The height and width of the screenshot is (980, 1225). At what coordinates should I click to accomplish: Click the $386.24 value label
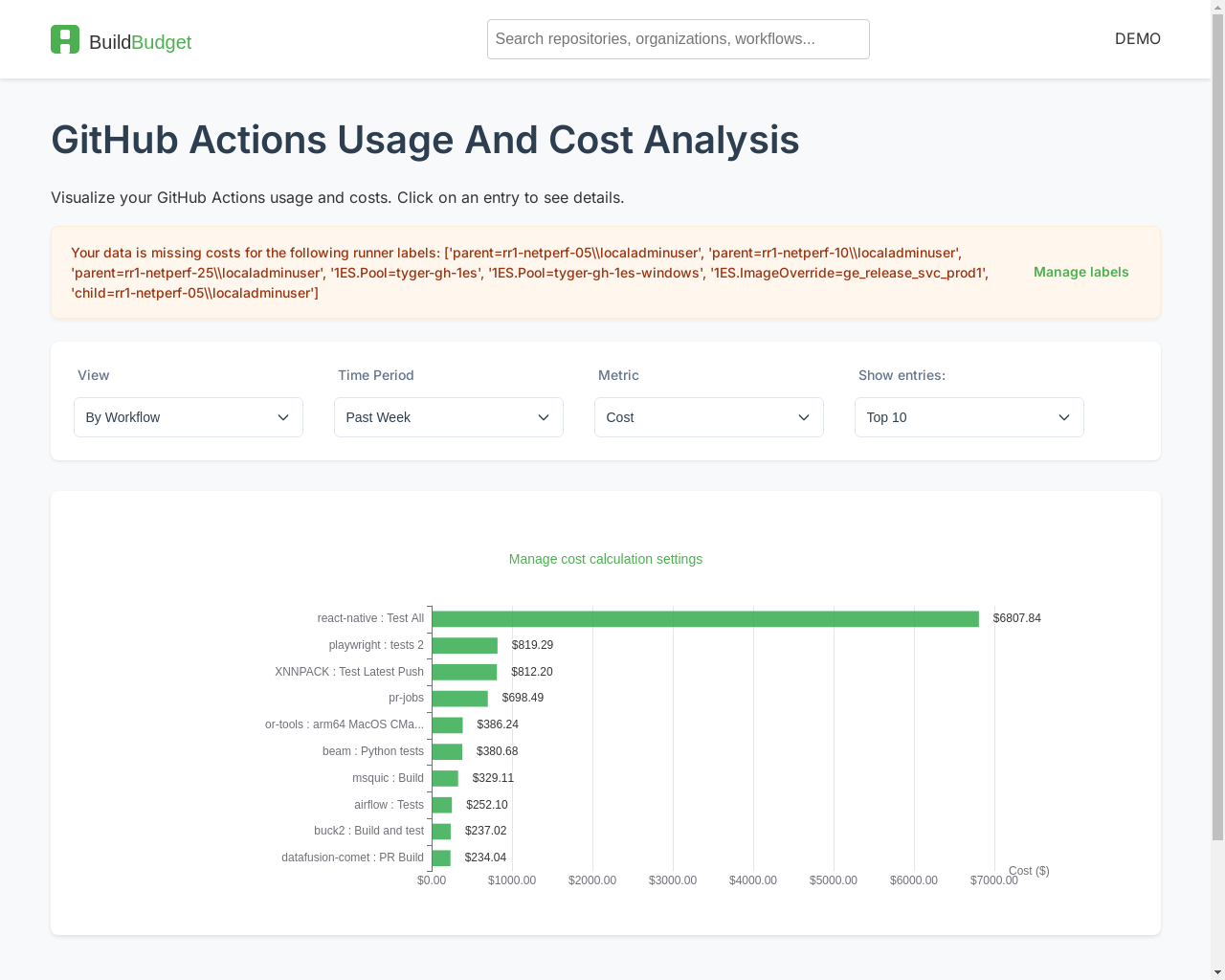(498, 724)
